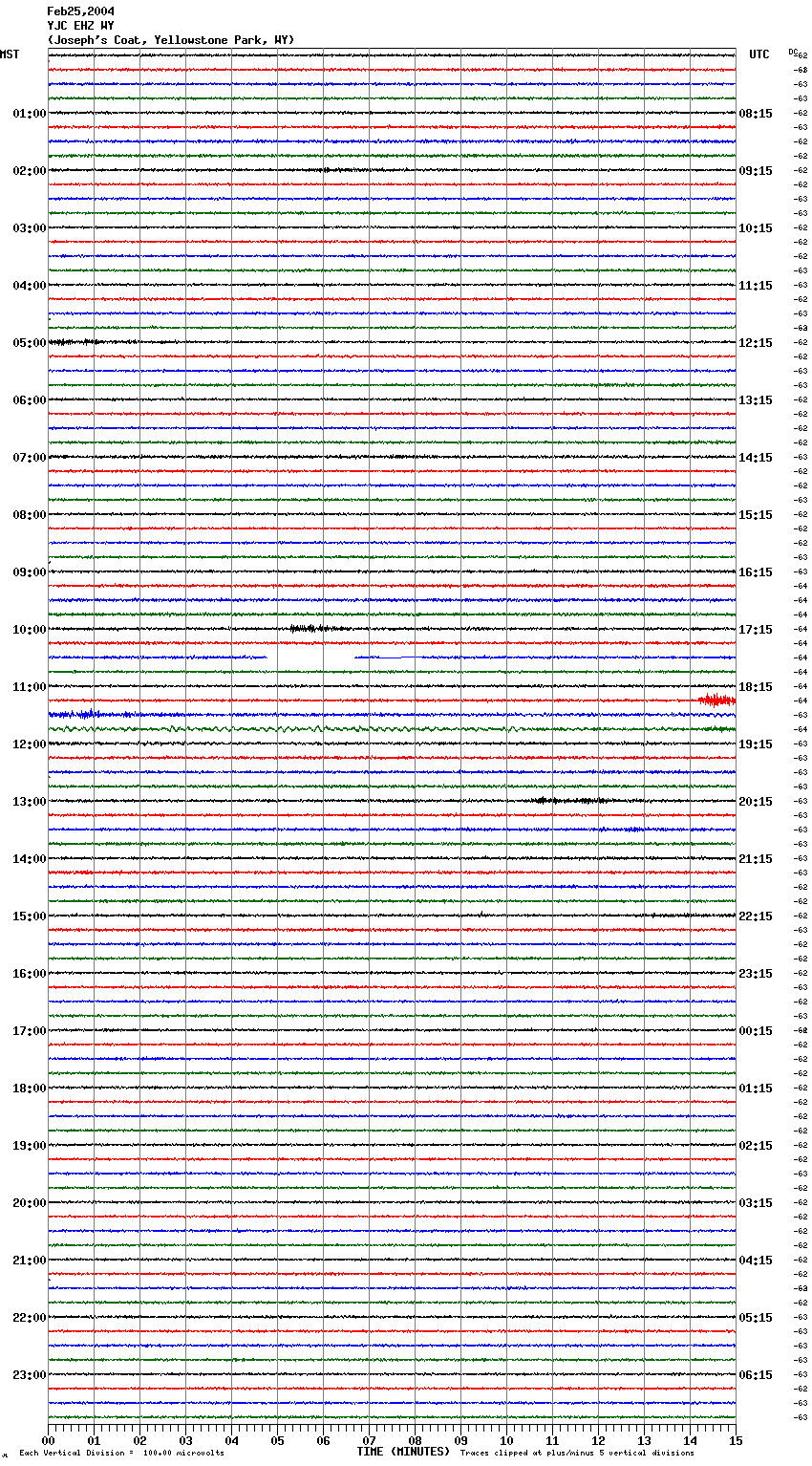Select the 17:00 MST hour label

[30, 1031]
